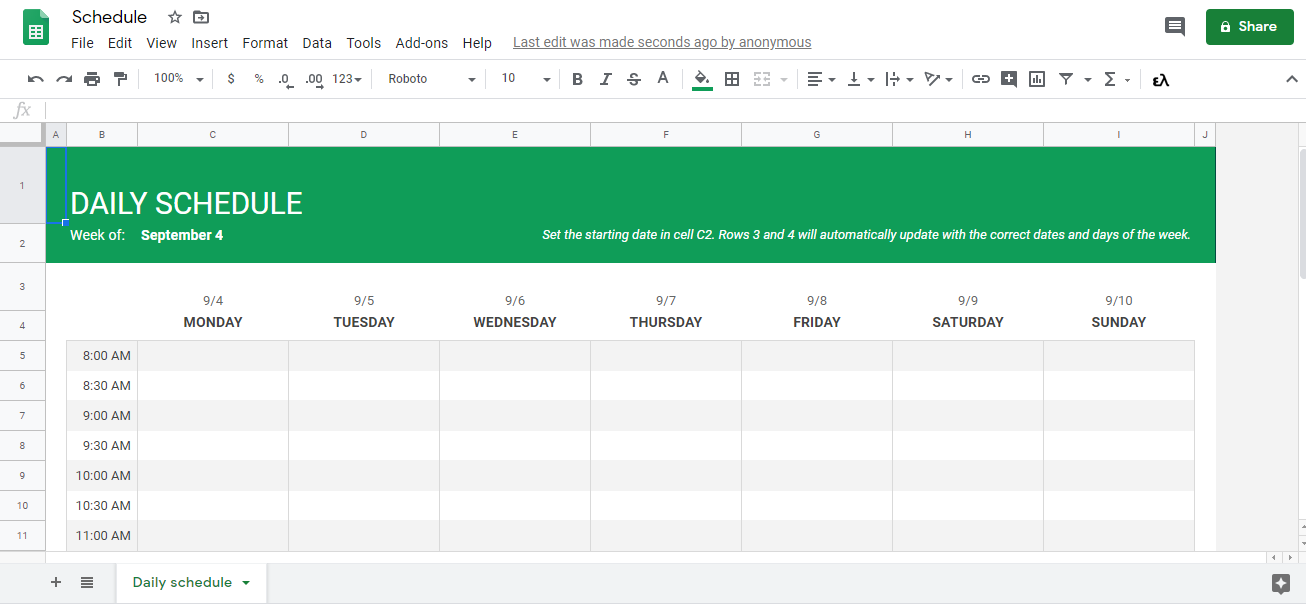Open the font size dropdown showing 10

coord(526,79)
